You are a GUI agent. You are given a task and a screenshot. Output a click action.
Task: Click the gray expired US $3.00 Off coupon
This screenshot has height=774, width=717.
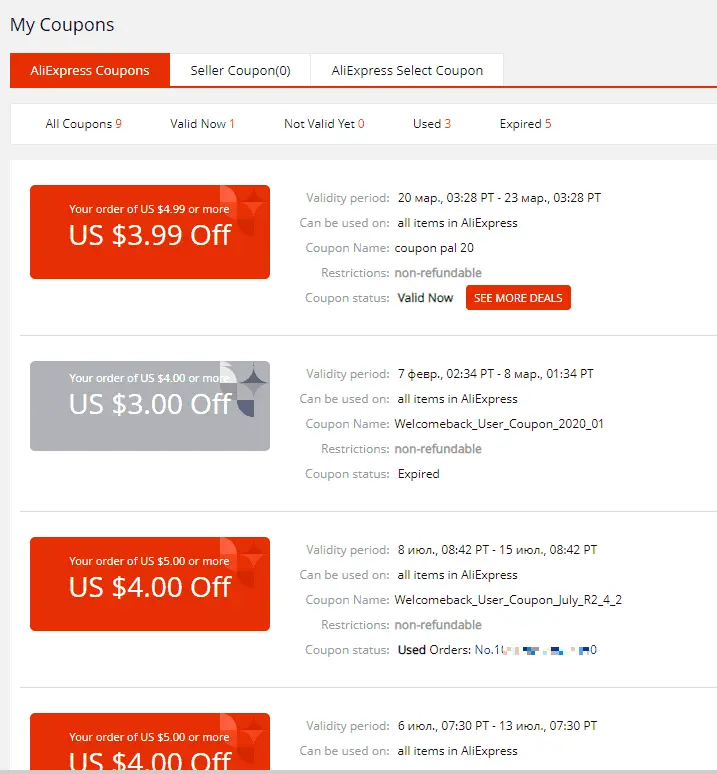[x=150, y=406]
